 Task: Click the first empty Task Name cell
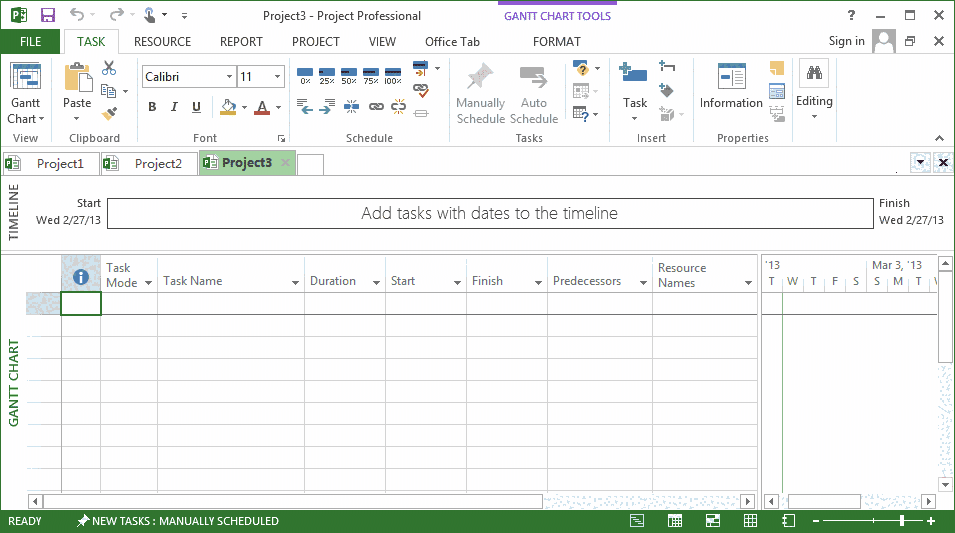230,304
